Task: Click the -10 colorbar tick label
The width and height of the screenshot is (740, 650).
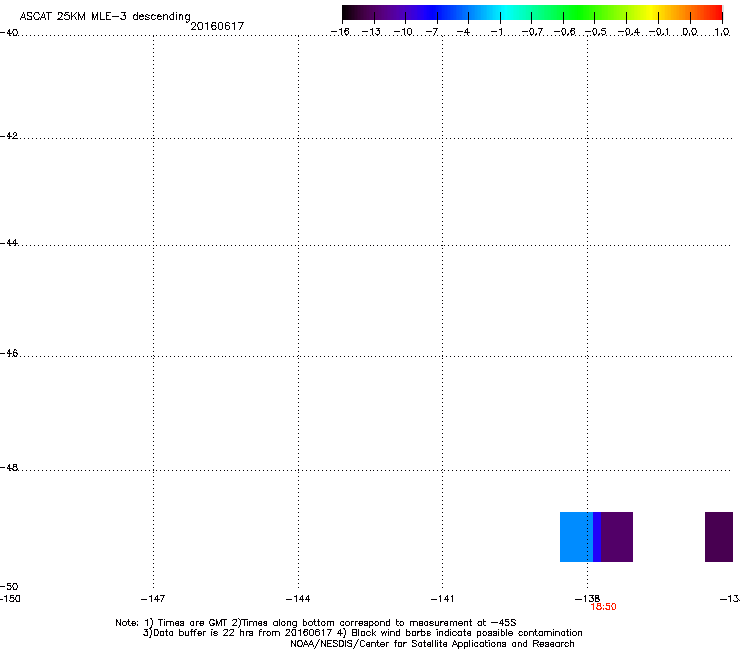Action: pos(403,32)
